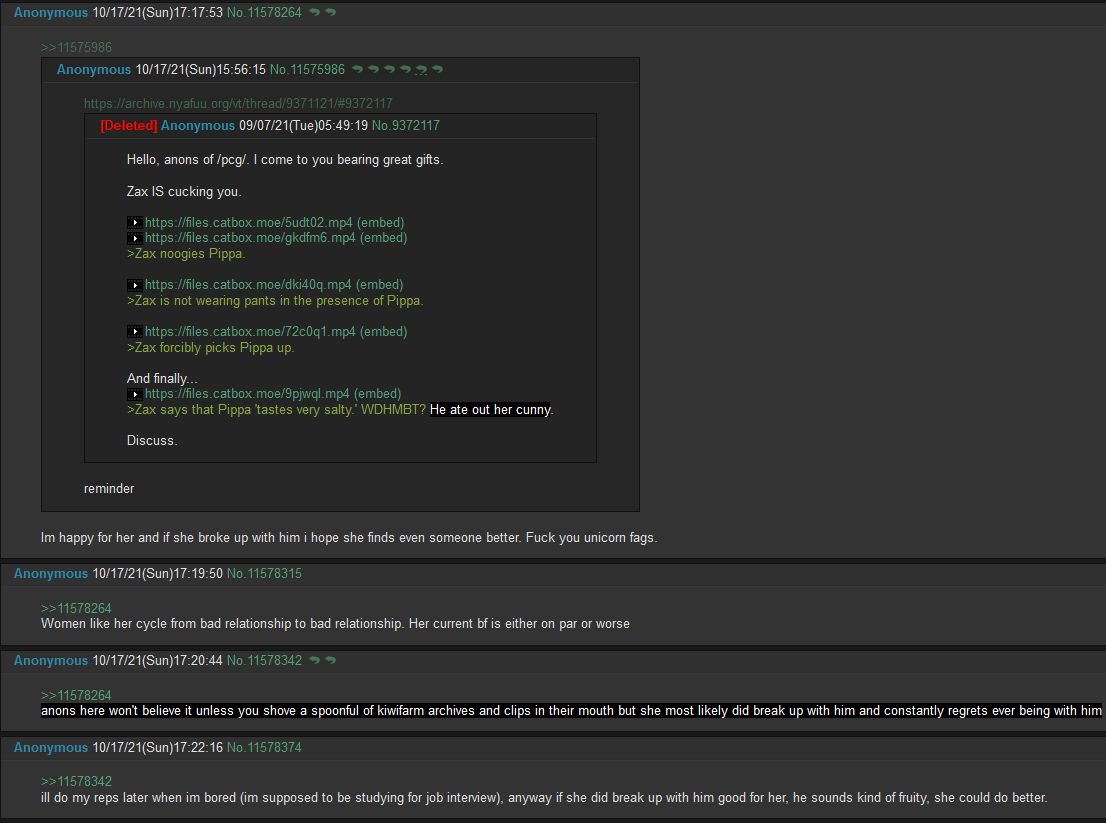Screen dimensions: 1106x823
Task: Click Anonymous name on post 11578374
Action: 51,747
